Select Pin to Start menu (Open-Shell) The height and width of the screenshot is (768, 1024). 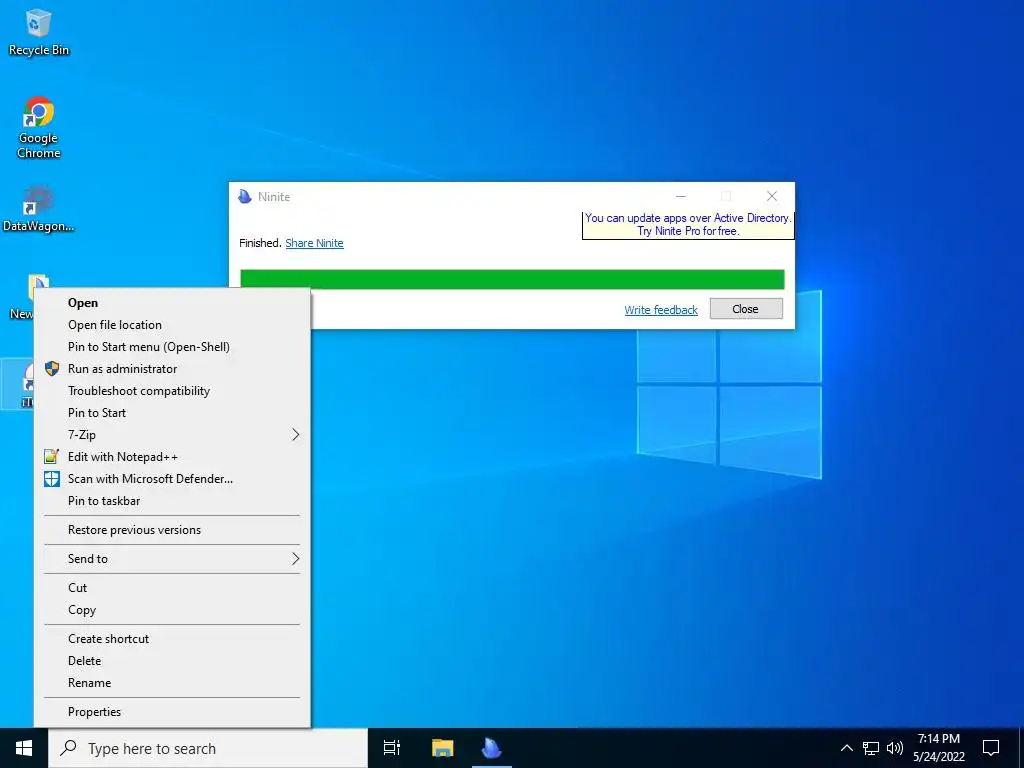tap(172, 347)
